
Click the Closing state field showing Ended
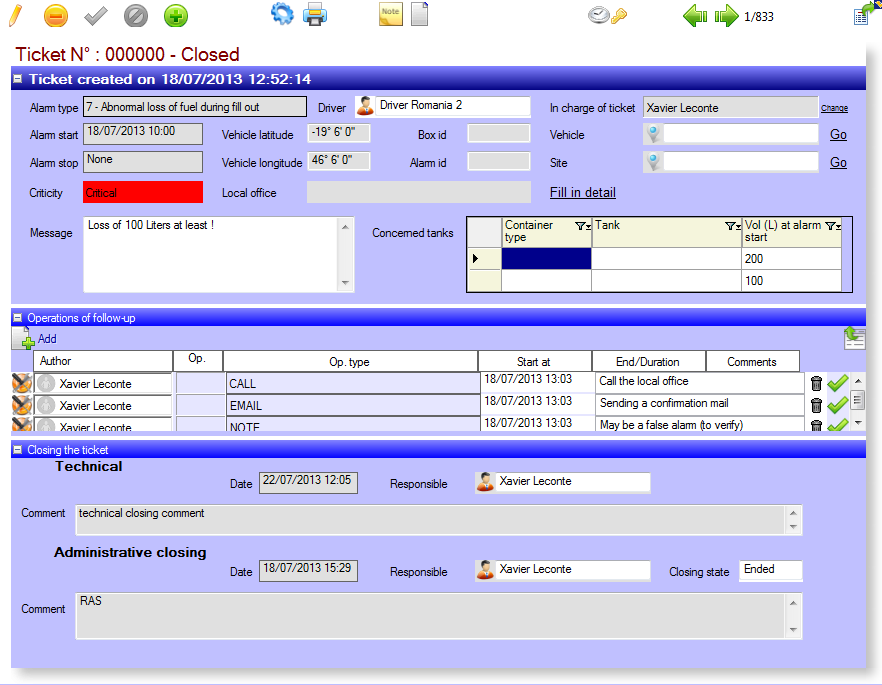[x=771, y=570]
